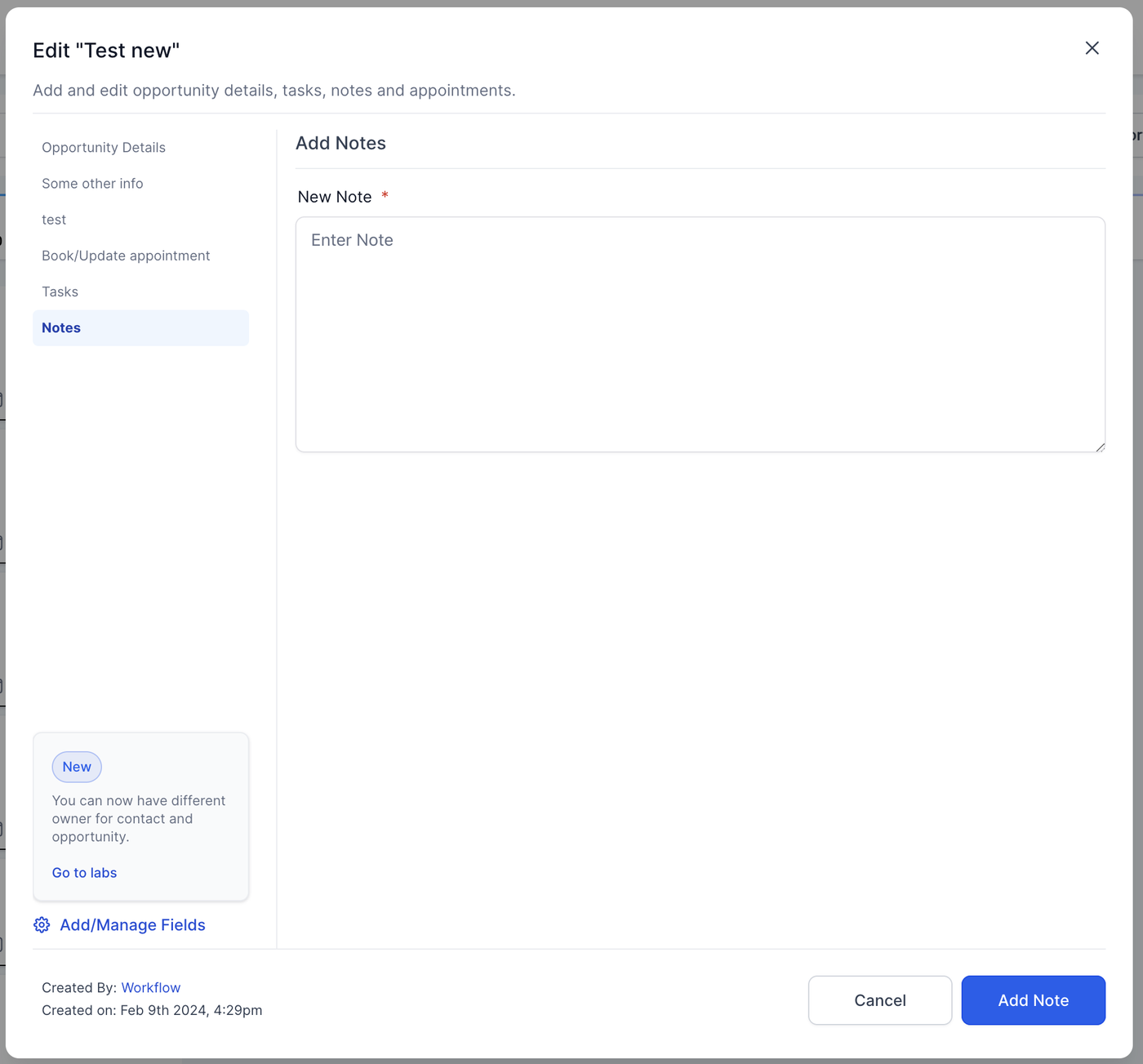The image size is (1143, 1064).
Task: Close the Edit dialog with the X icon
Action: 1092,48
